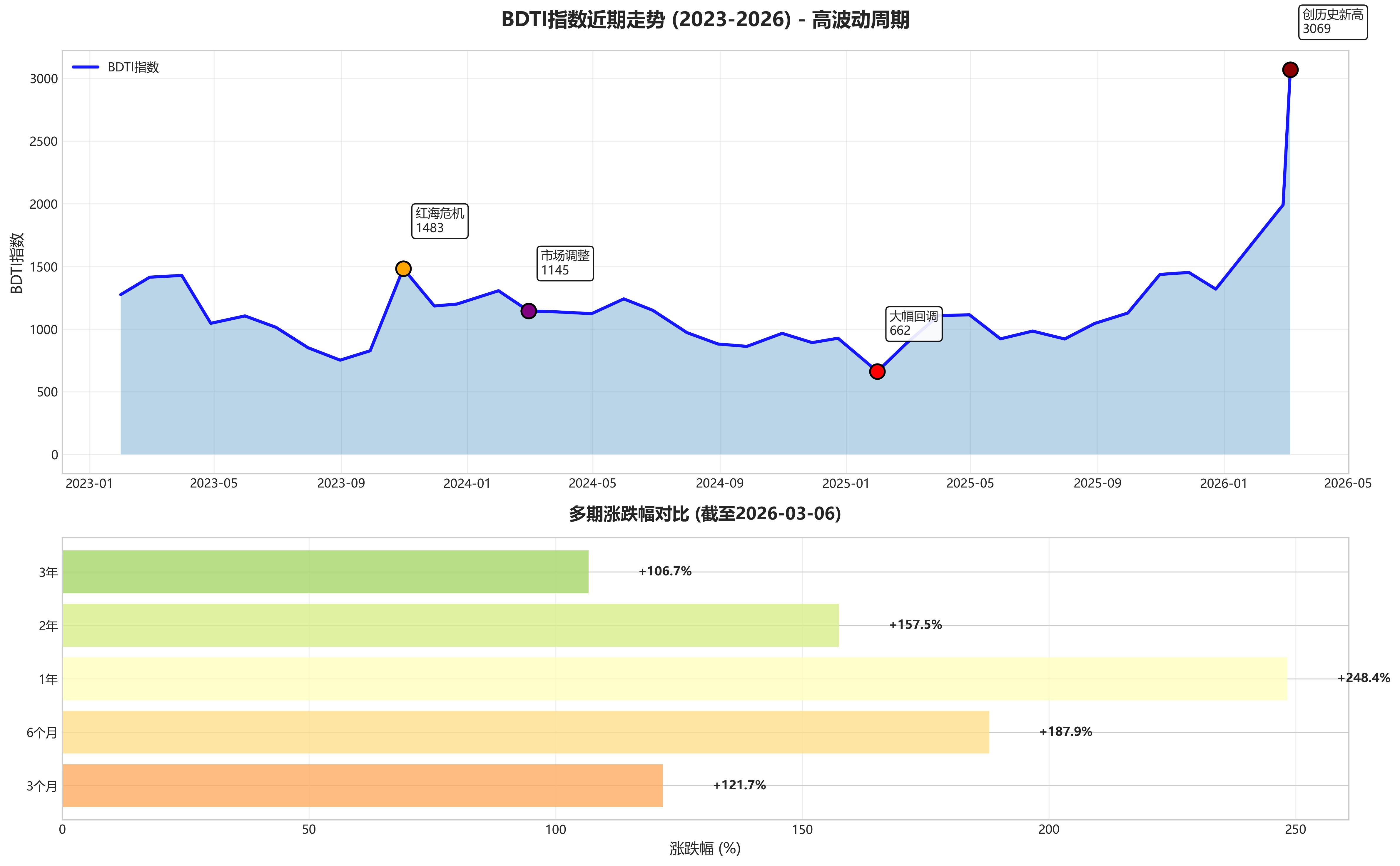The width and height of the screenshot is (1400, 866).
Task: Click the 6个月 bar
Action: (525, 732)
